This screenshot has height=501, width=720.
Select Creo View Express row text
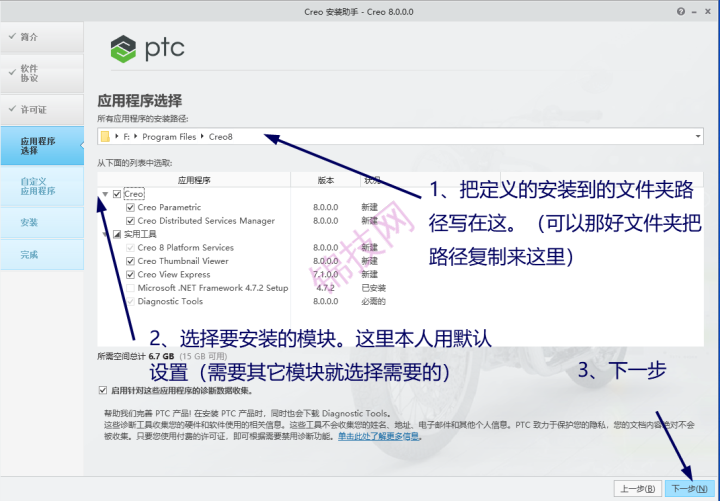click(x=174, y=275)
